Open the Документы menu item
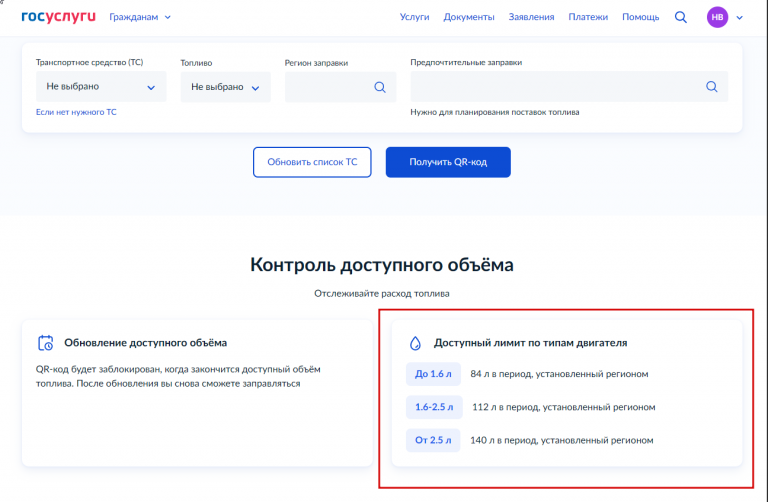Image resolution: width=768 pixels, height=502 pixels. click(469, 17)
